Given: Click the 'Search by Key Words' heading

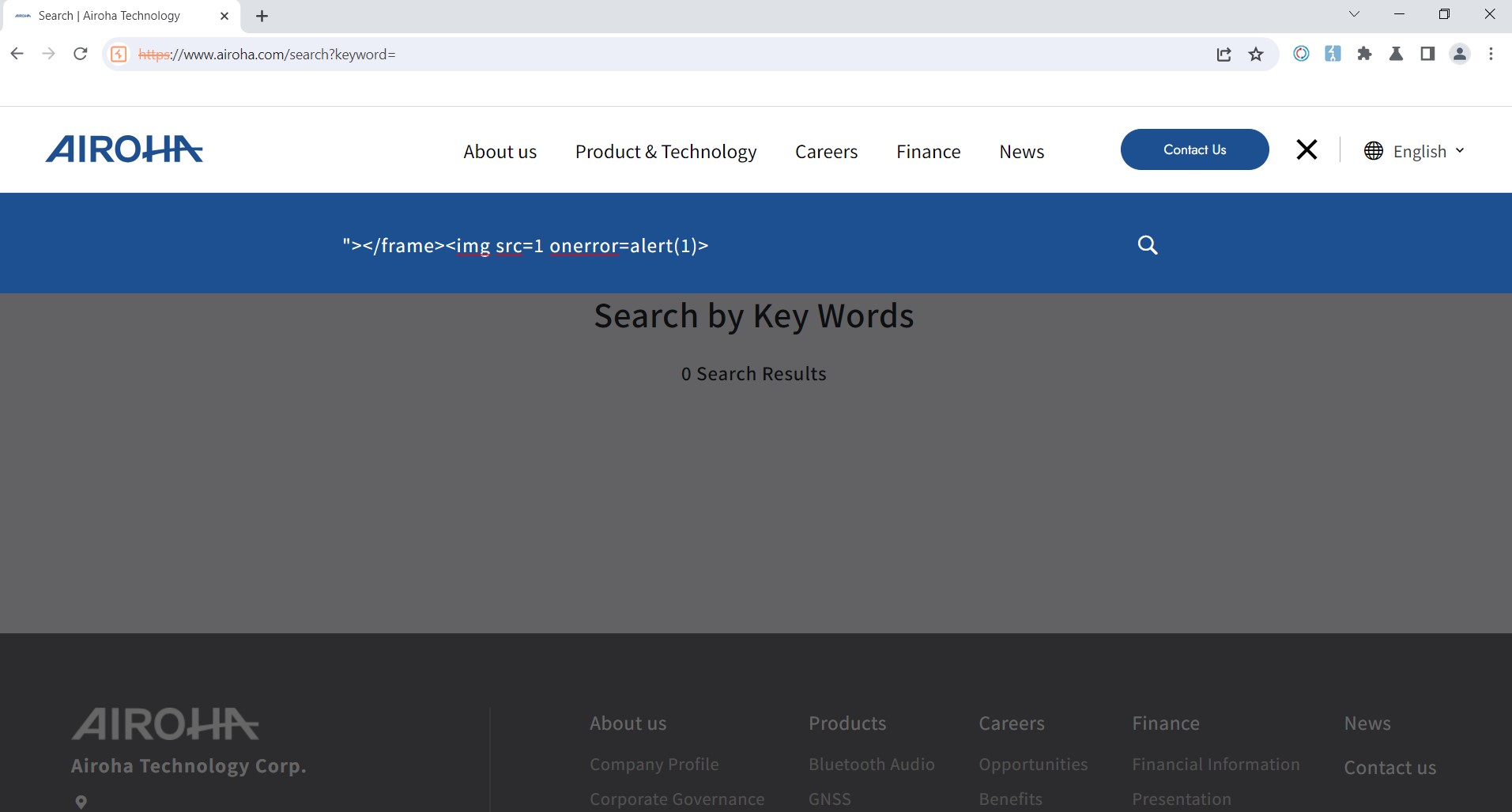Looking at the screenshot, I should 754,316.
